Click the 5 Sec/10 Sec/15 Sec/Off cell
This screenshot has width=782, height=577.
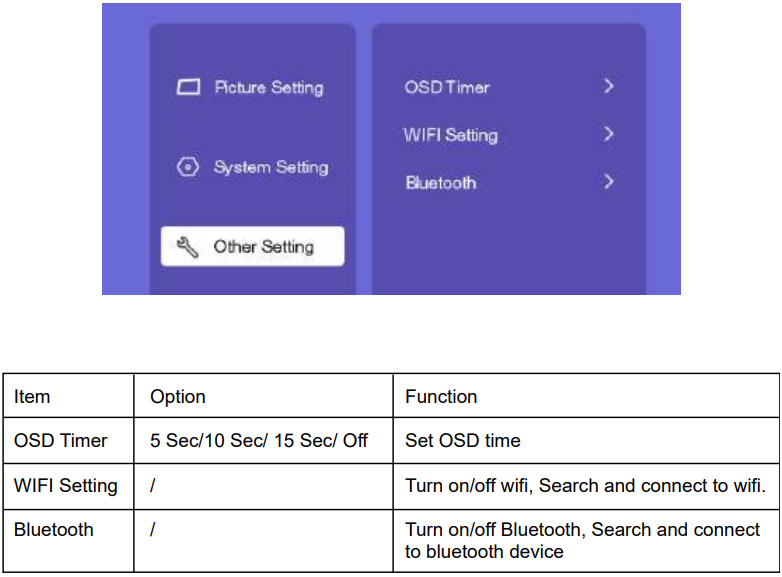(x=259, y=441)
